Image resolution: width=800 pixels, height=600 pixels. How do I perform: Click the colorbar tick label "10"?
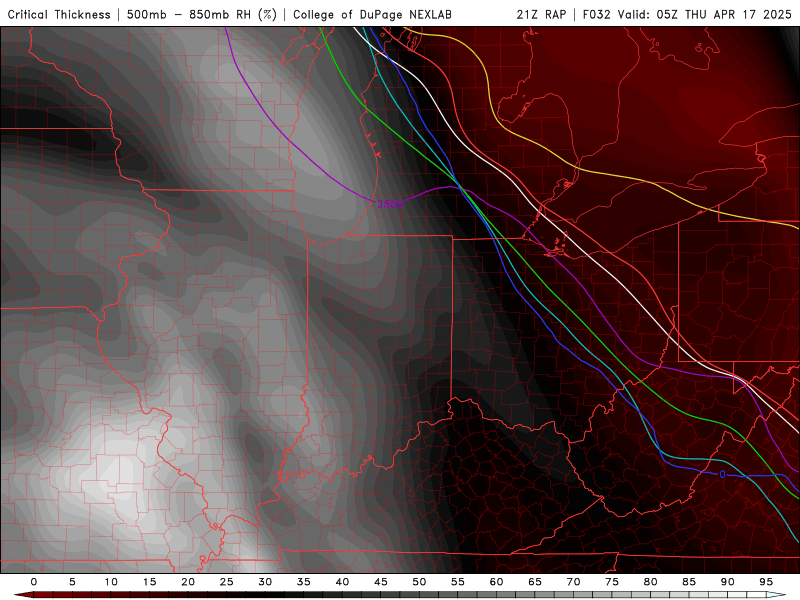click(x=111, y=582)
